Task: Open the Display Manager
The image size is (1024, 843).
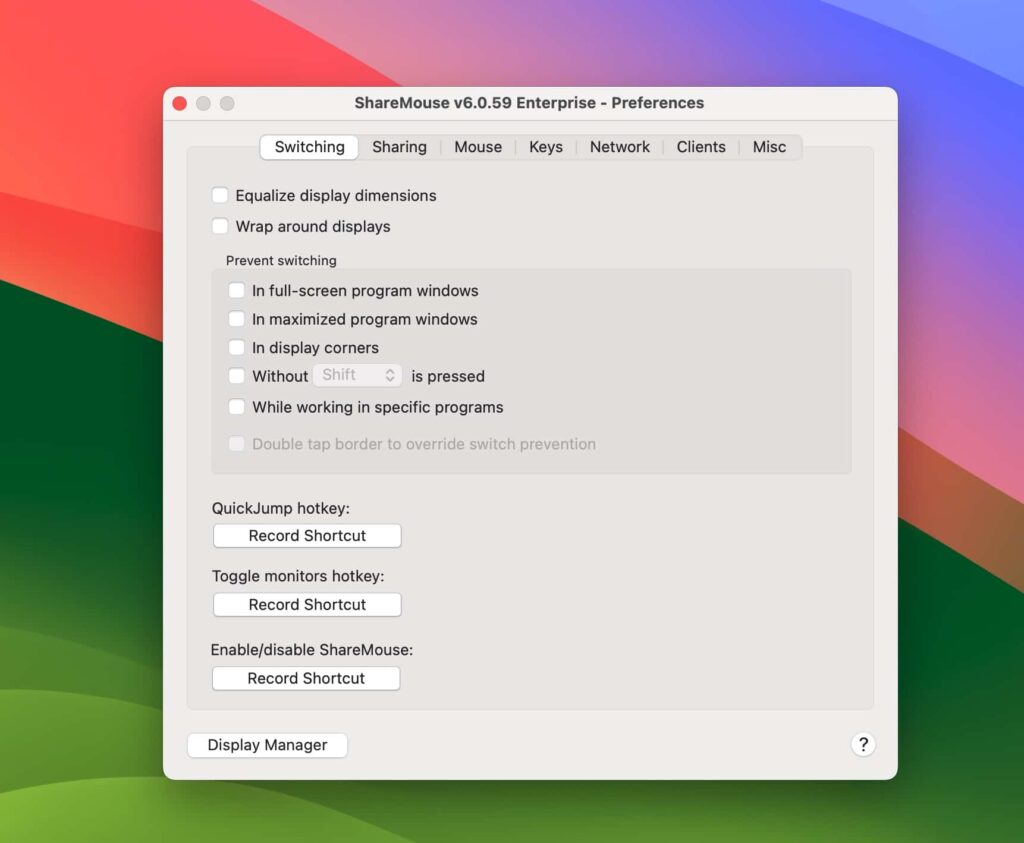Action: (x=267, y=744)
